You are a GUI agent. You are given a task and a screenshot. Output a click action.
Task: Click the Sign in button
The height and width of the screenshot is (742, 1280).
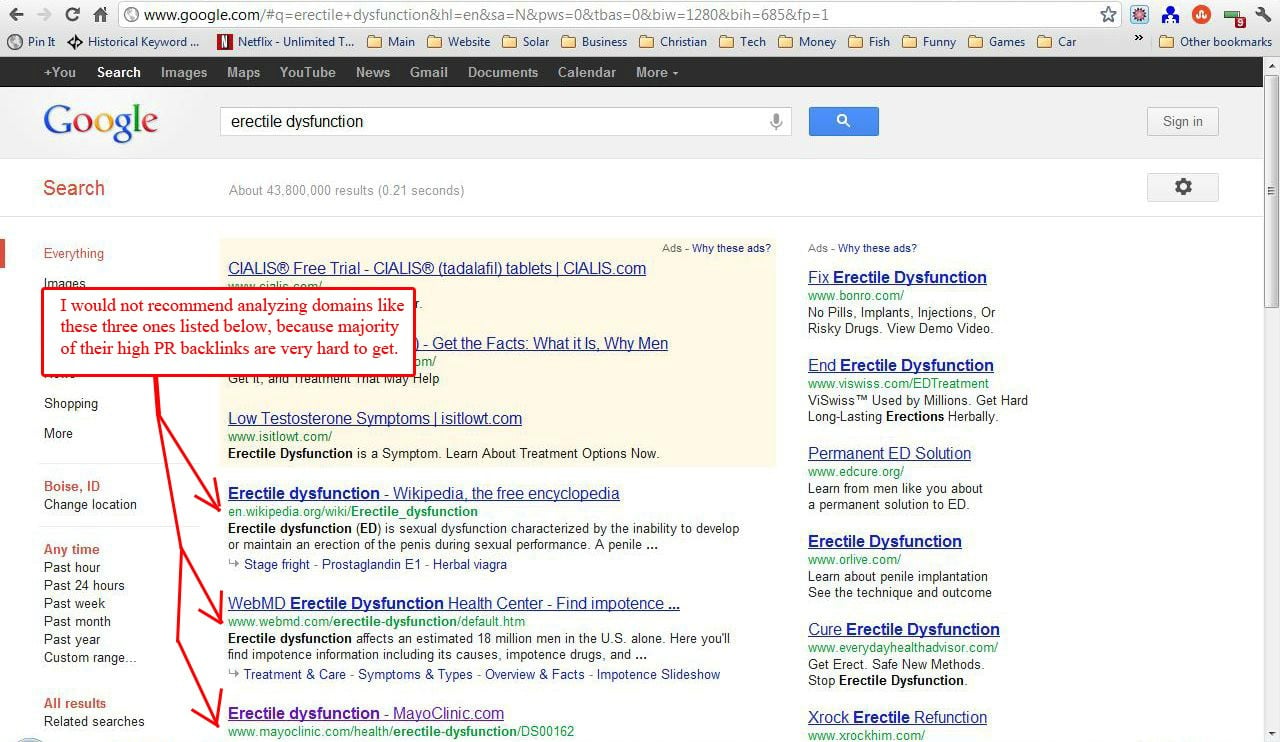coord(1183,121)
